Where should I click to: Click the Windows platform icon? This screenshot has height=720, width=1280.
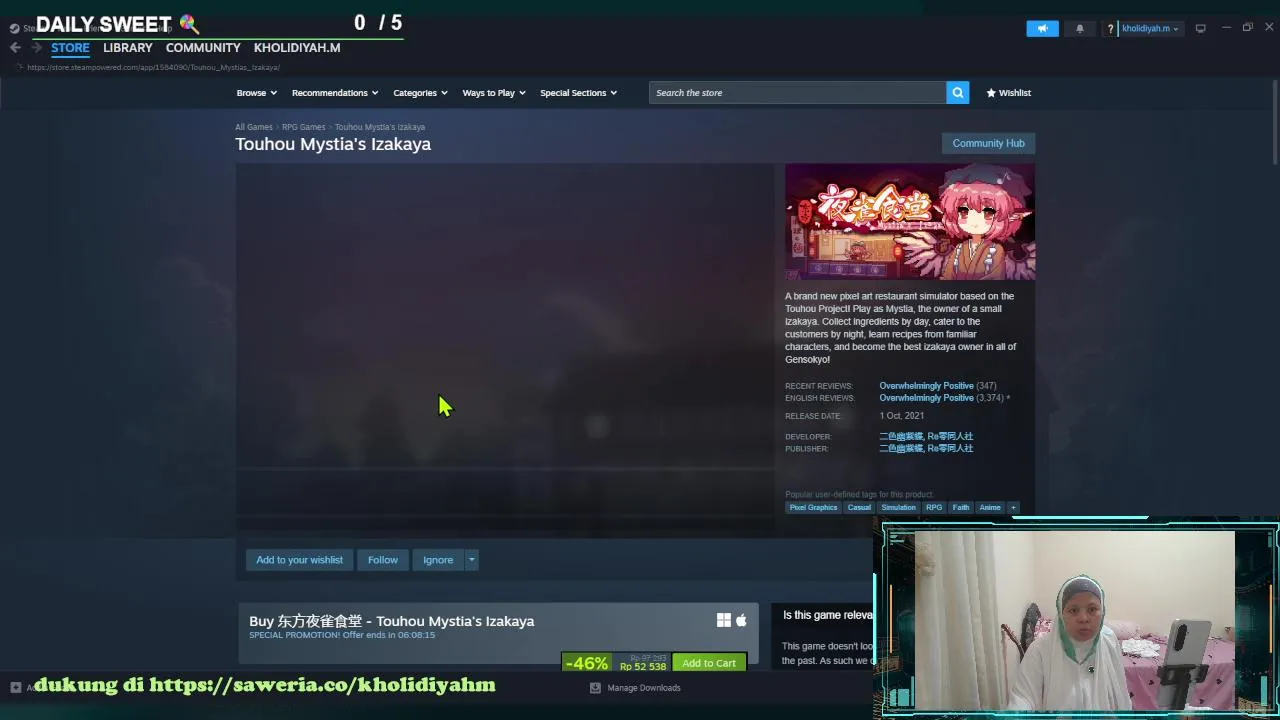click(724, 621)
